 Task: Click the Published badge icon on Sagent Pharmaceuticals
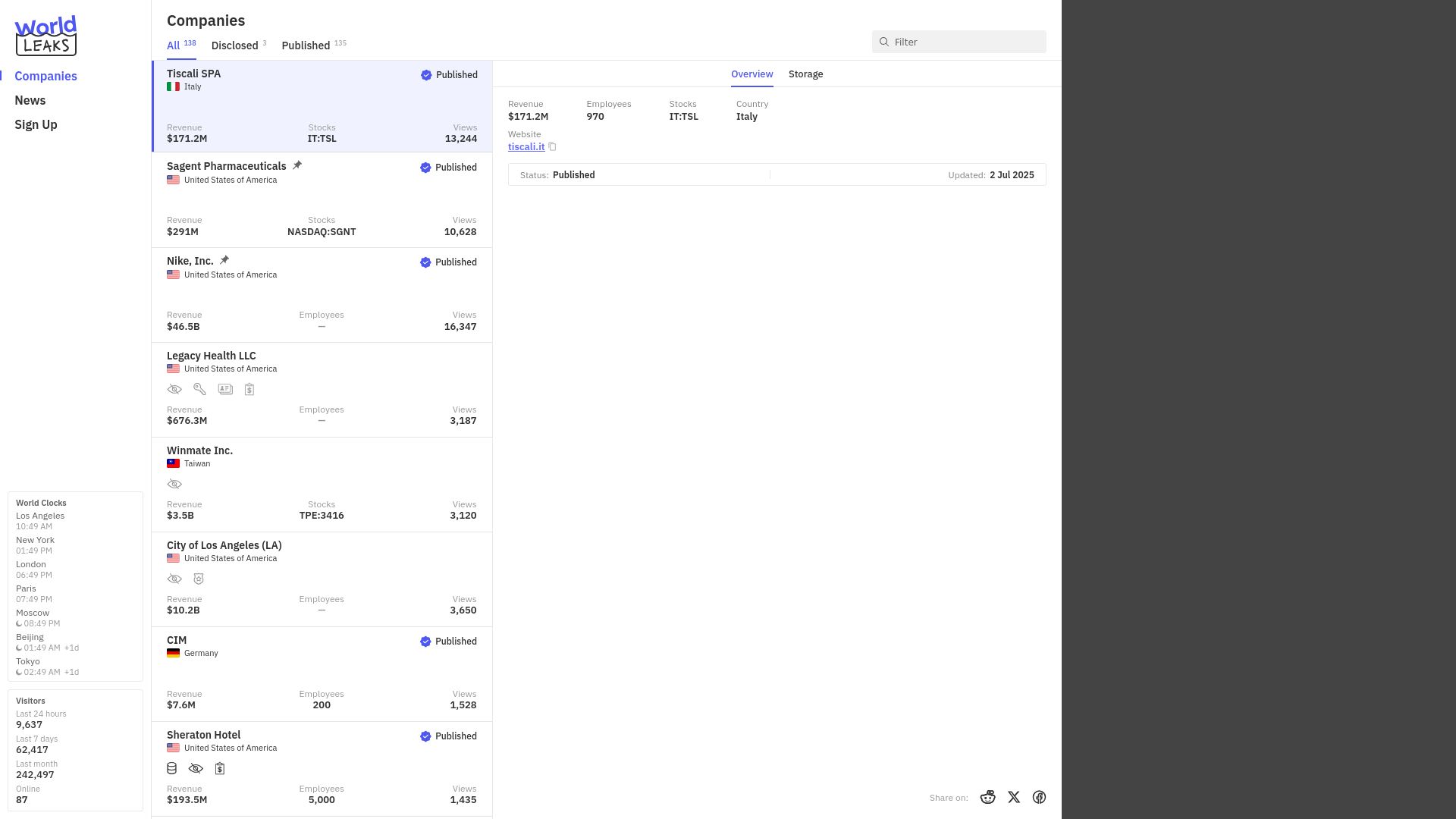tap(425, 168)
